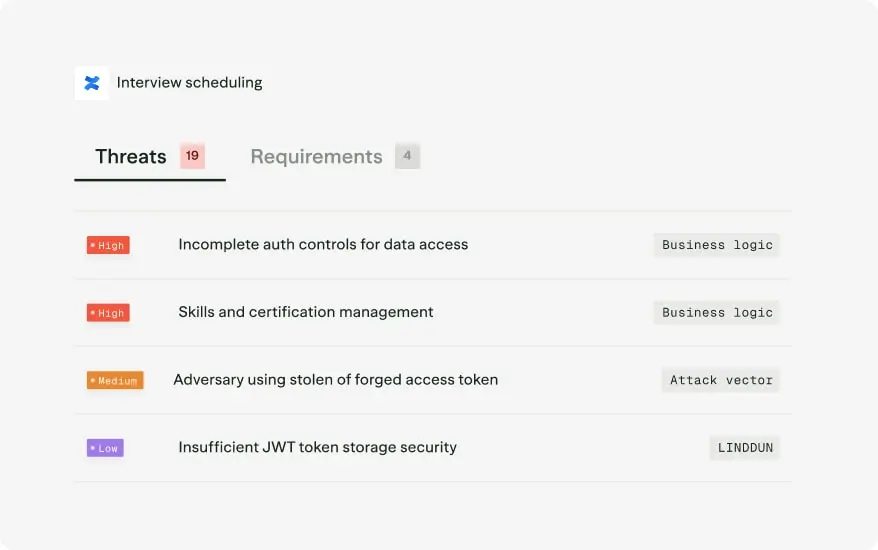Open the Interview scheduling title
This screenshot has width=878, height=550.
189,83
